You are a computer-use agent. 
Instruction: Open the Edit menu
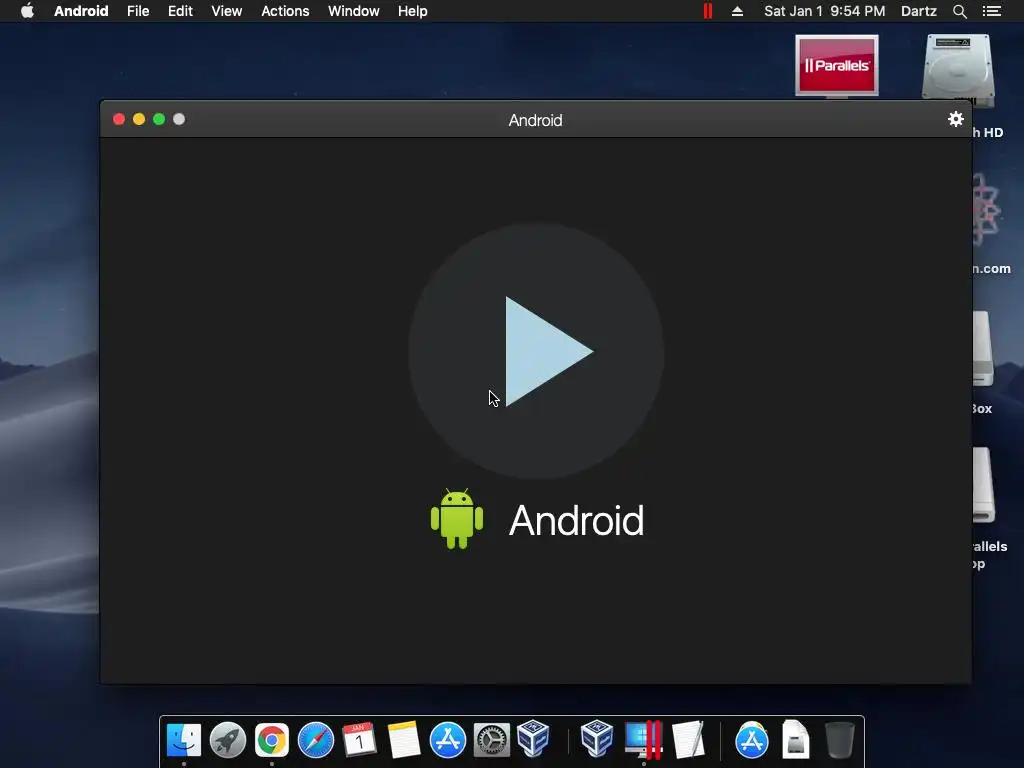pyautogui.click(x=180, y=11)
